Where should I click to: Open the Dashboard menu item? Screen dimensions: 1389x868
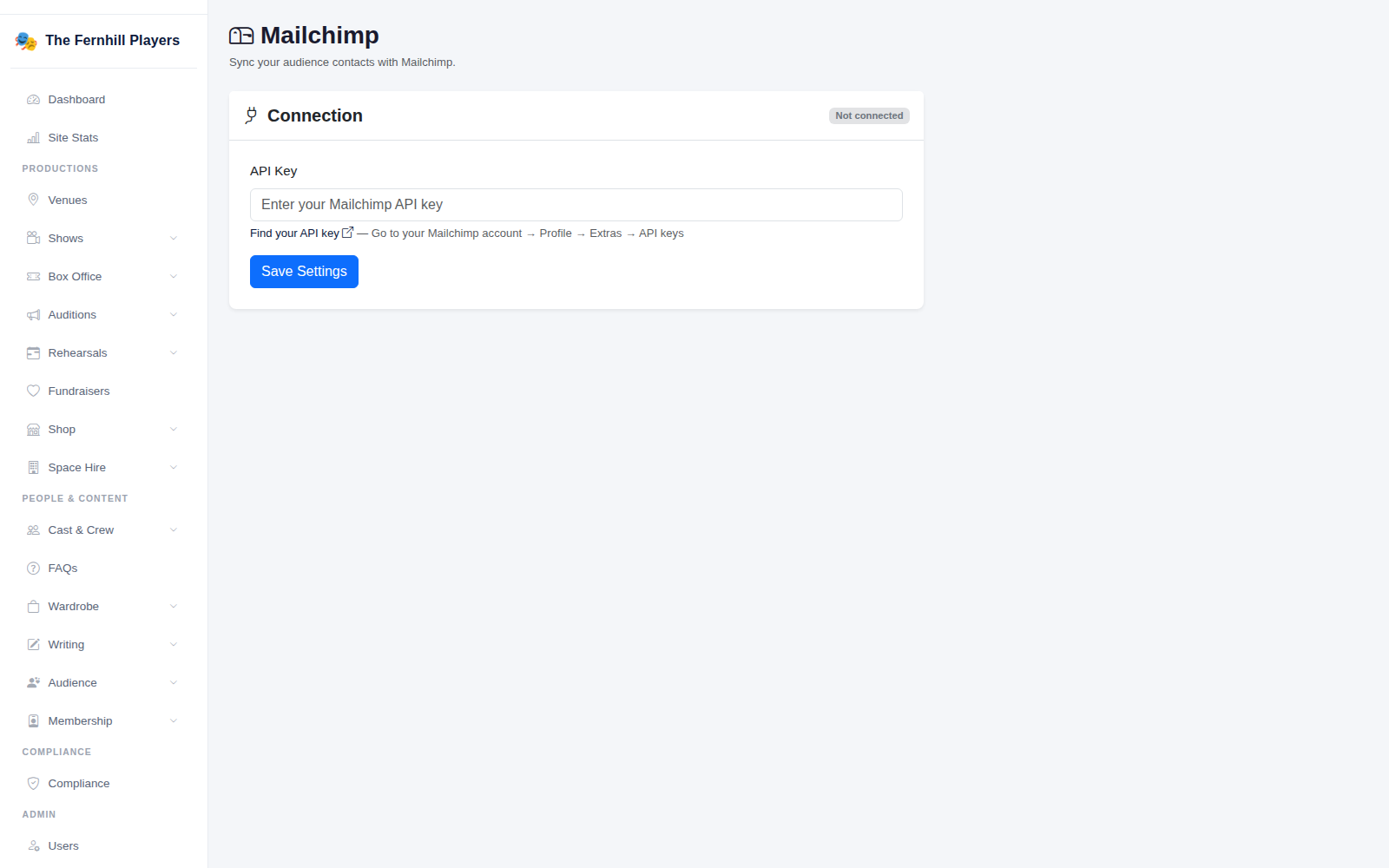point(103,100)
